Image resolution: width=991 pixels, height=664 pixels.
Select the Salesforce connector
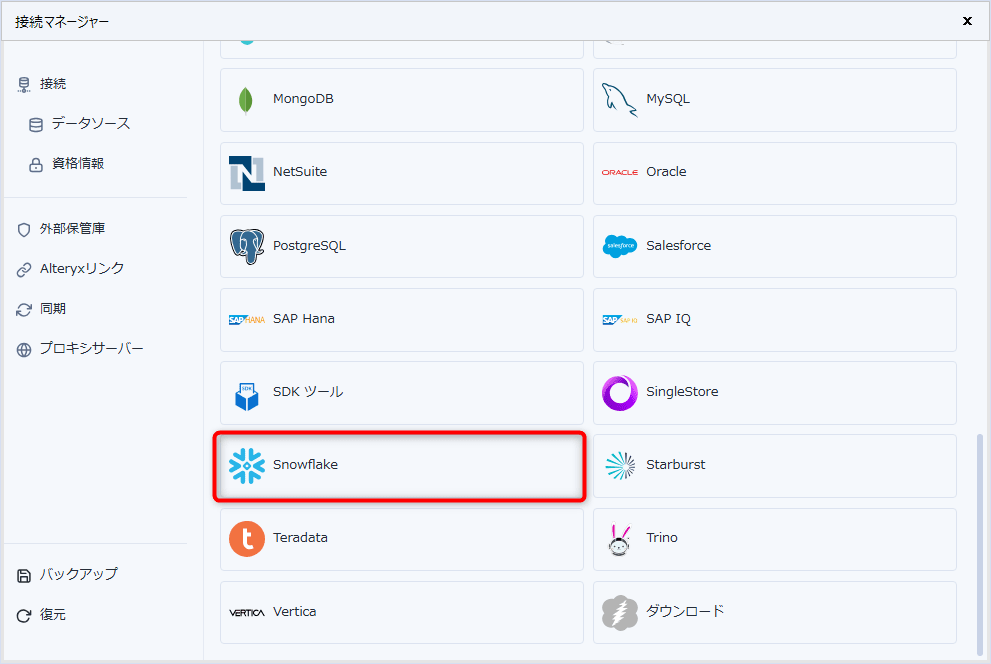coord(775,246)
